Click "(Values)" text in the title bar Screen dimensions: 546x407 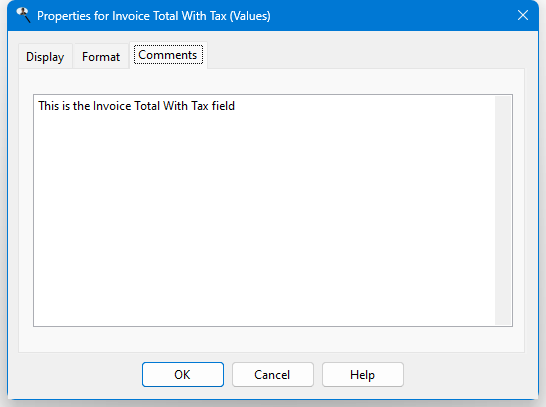click(250, 16)
